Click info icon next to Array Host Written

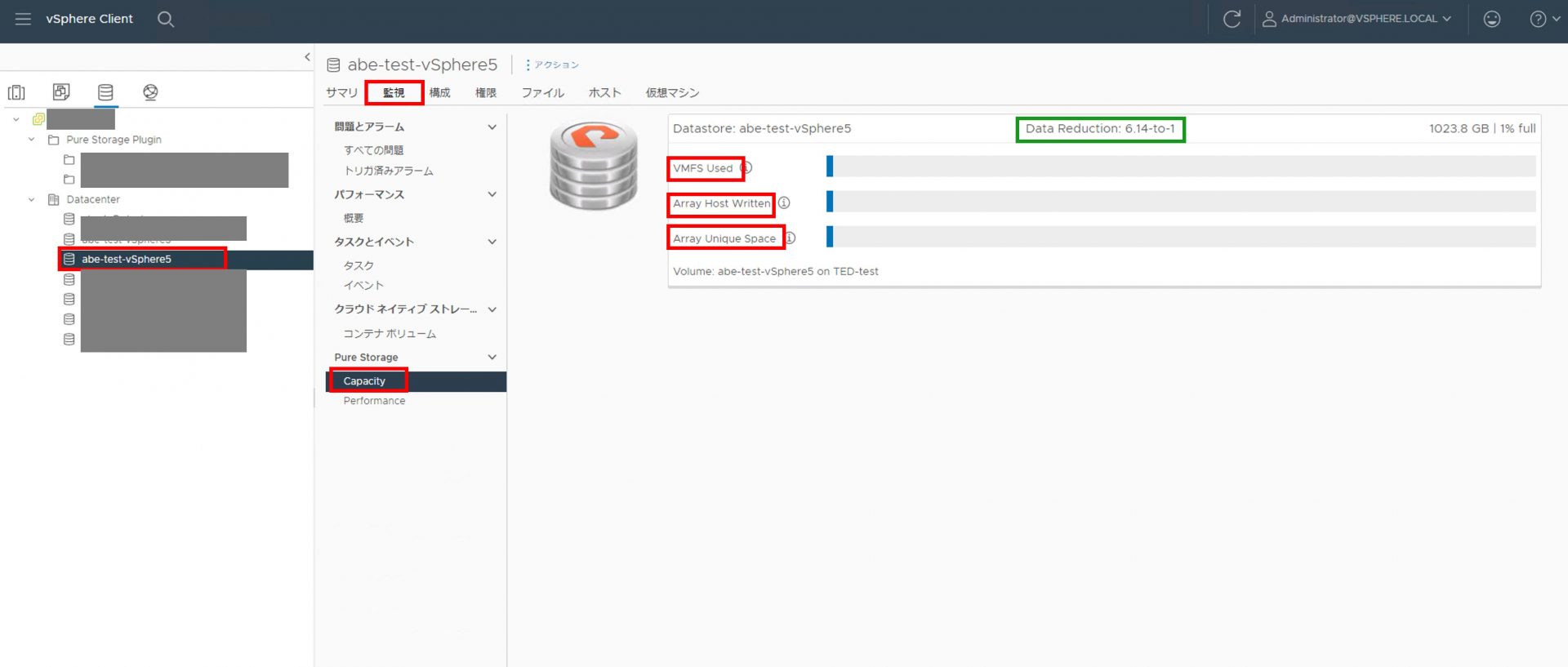[x=784, y=203]
